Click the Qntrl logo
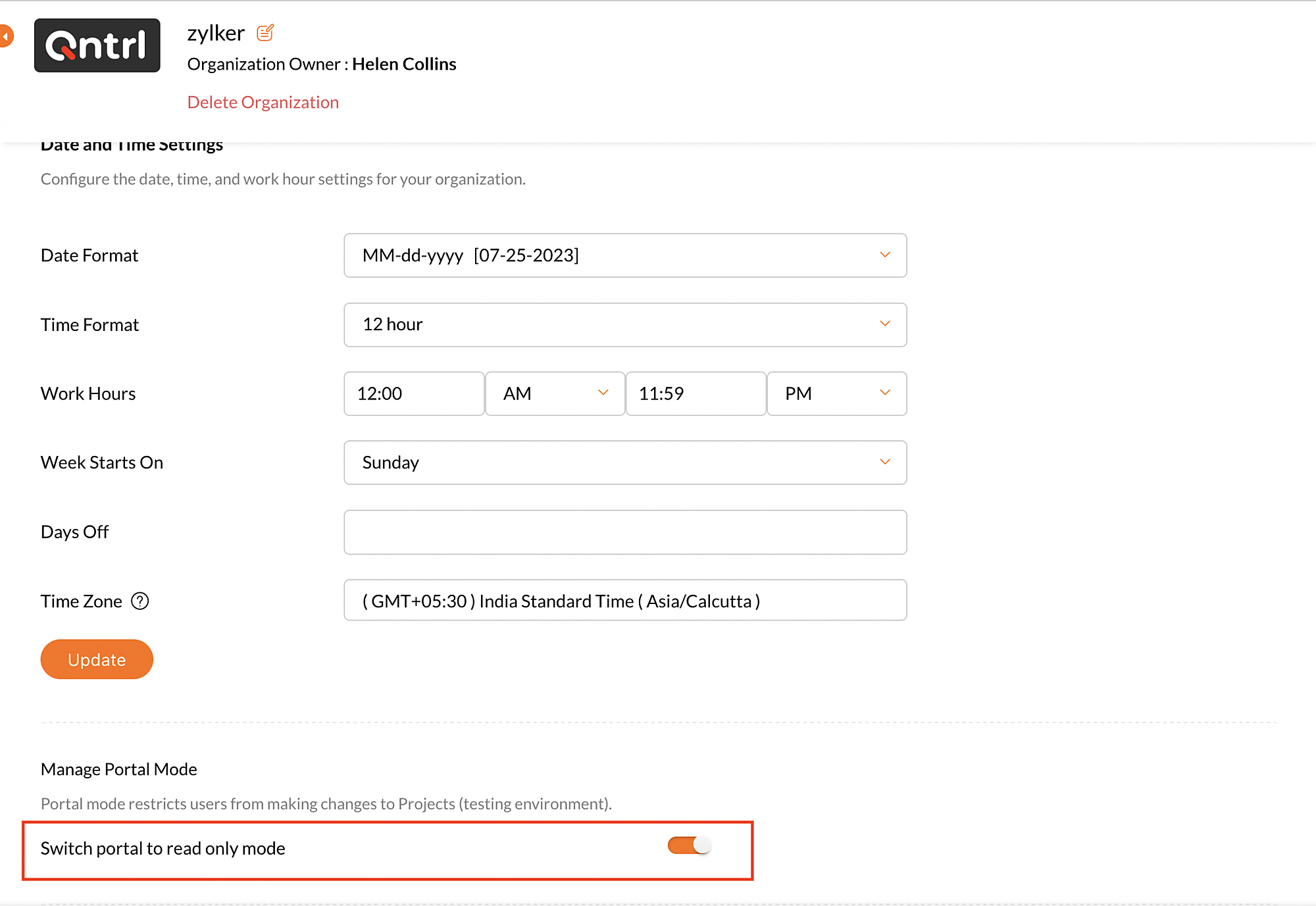 97,45
